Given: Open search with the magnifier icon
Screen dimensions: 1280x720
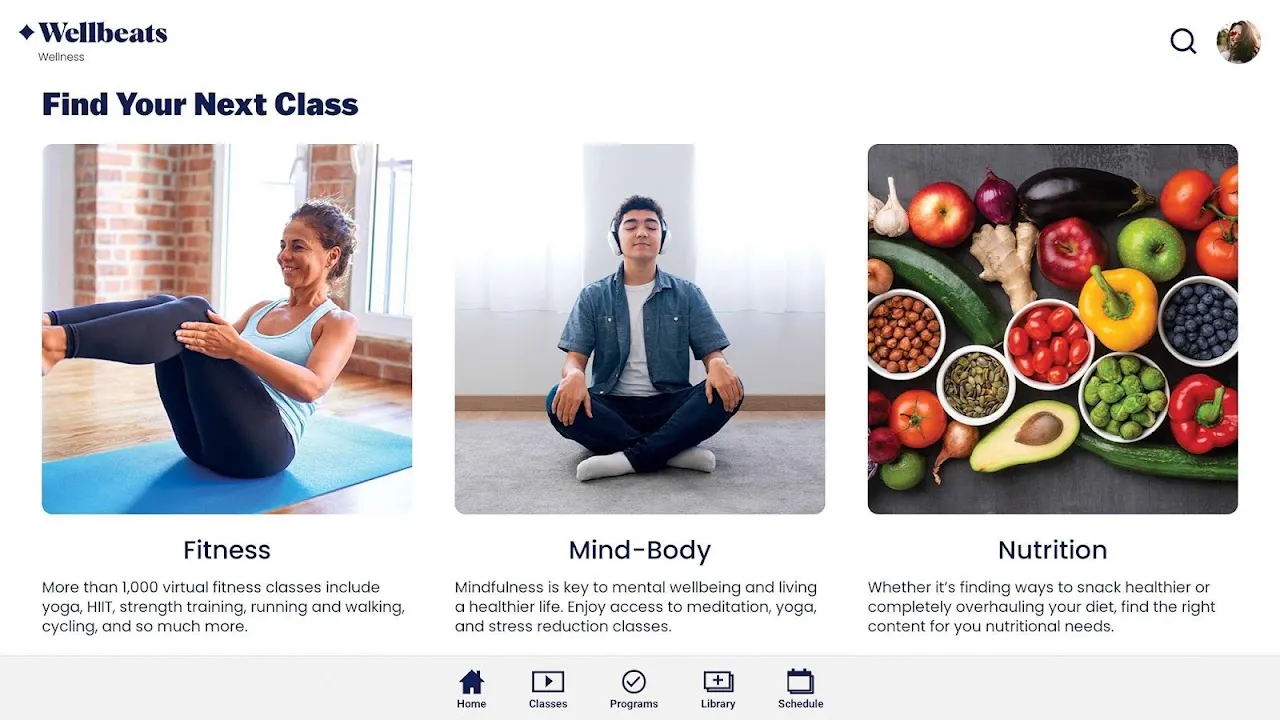Looking at the screenshot, I should pos(1183,41).
